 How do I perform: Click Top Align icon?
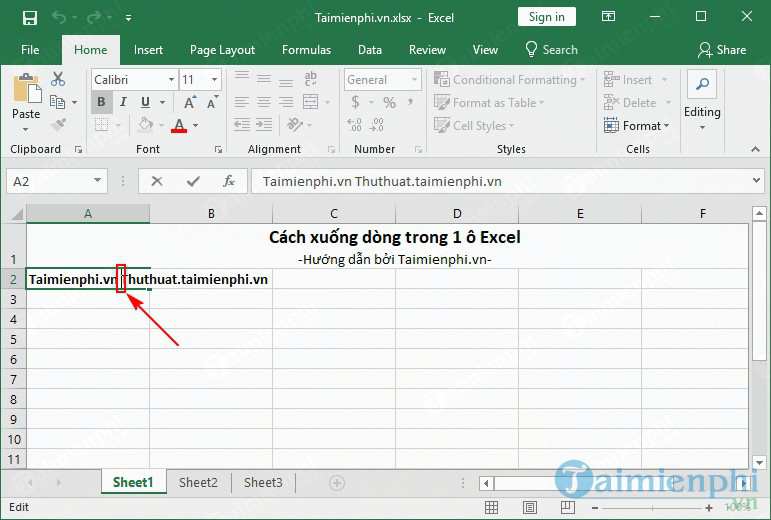[241, 76]
